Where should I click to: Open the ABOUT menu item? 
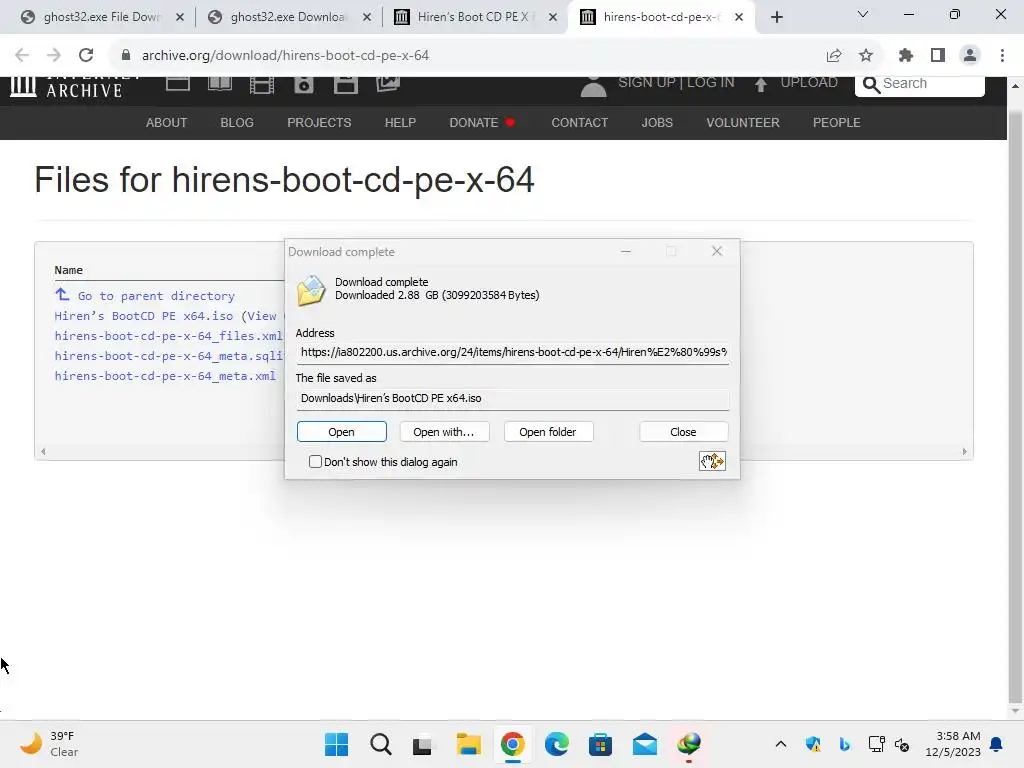(x=167, y=123)
